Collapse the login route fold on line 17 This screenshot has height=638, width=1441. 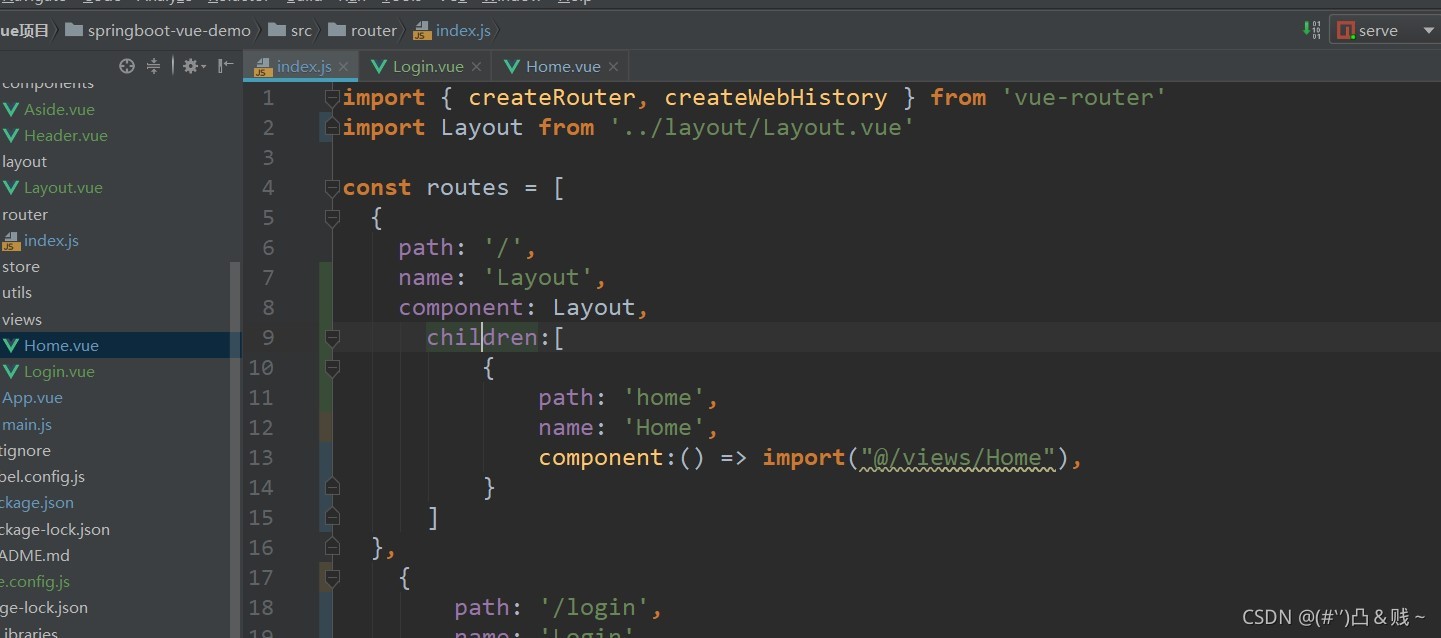tap(332, 577)
